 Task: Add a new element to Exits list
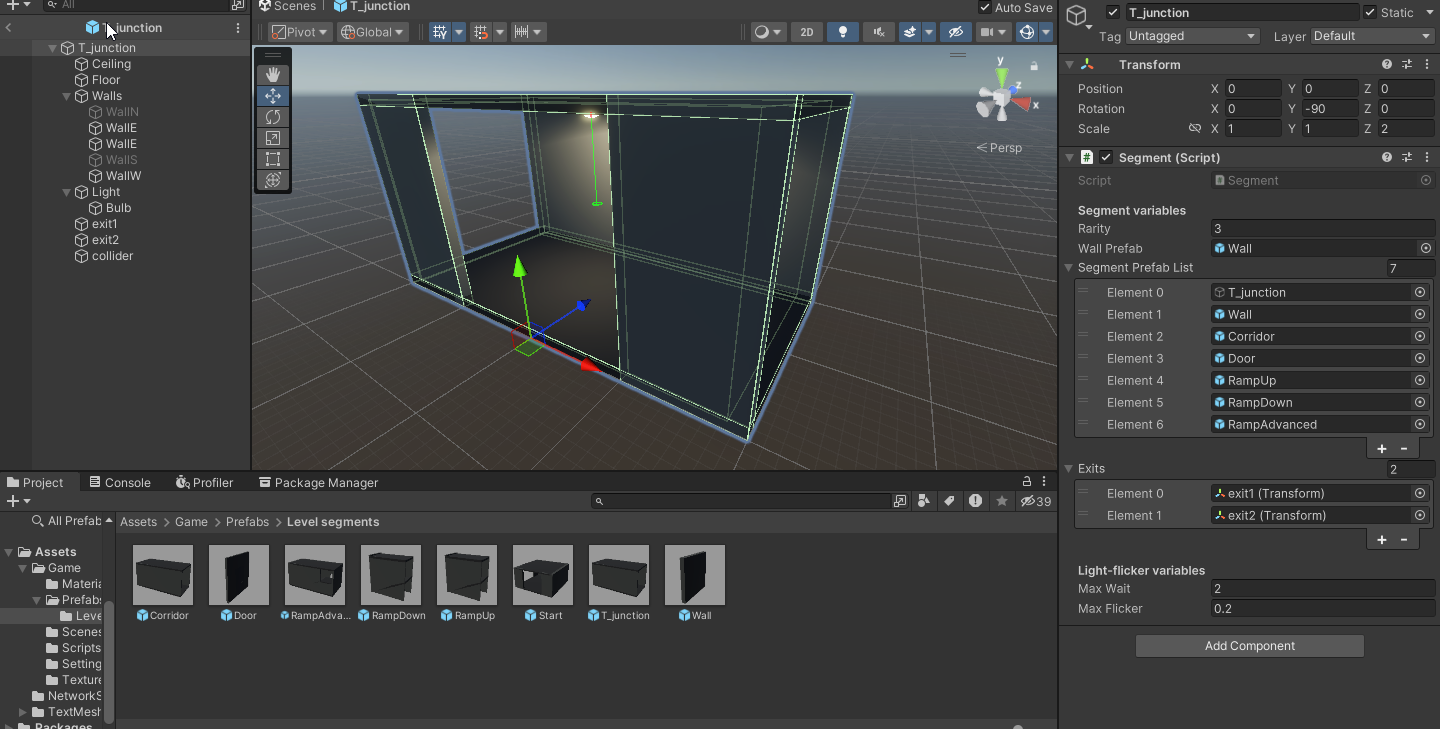tap(1381, 539)
